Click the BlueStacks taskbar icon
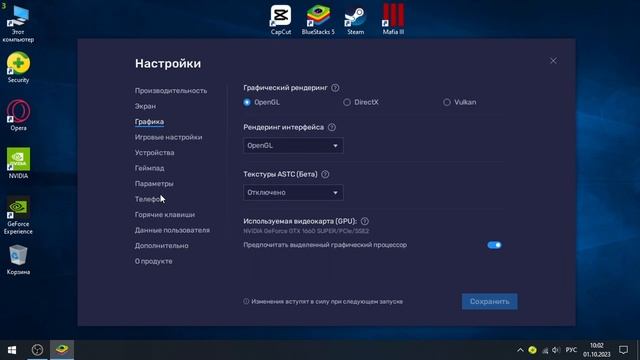Image resolution: width=640 pixels, height=360 pixels. 62,350
